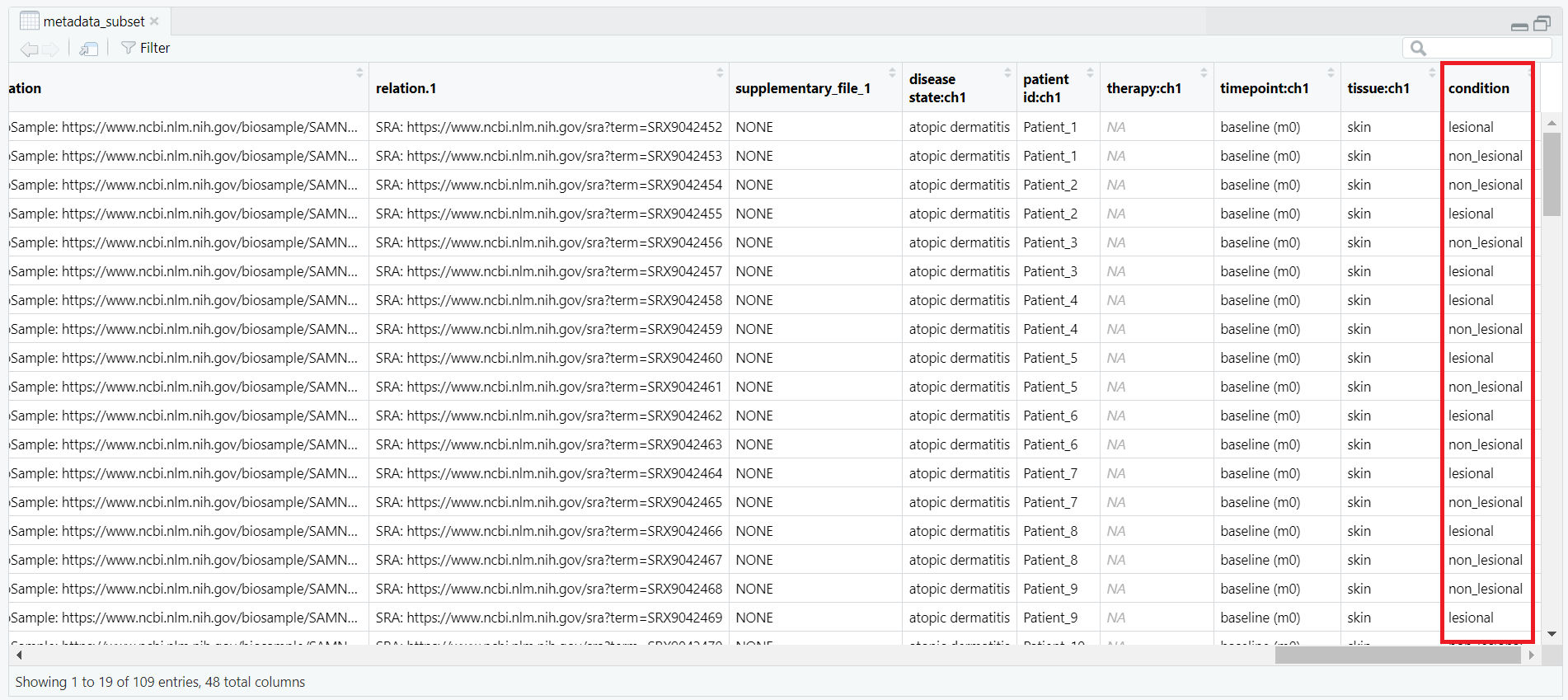1568x700 pixels.
Task: Click the condition column header
Action: pyautogui.click(x=1478, y=88)
